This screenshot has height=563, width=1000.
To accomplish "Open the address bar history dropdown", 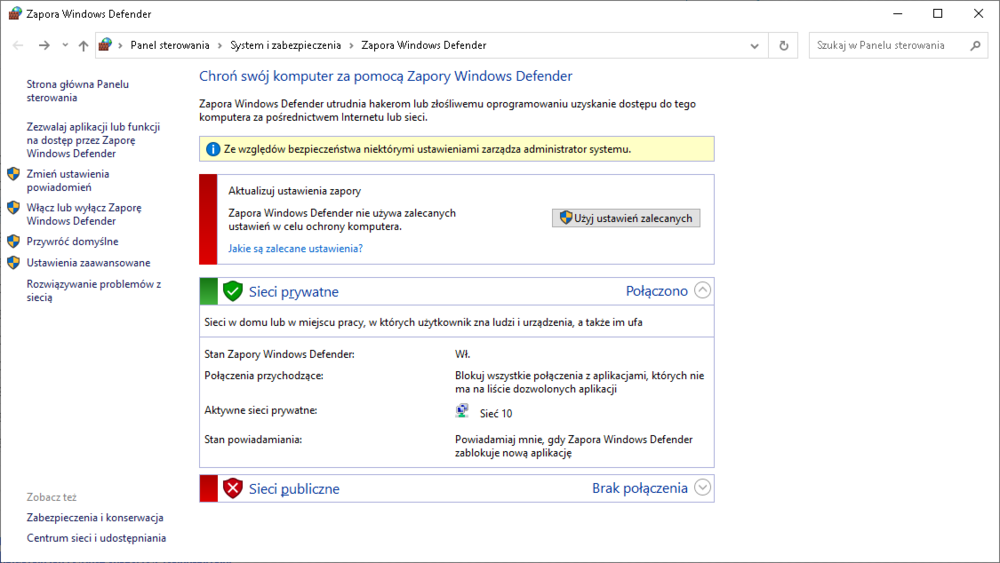I will [x=754, y=46].
